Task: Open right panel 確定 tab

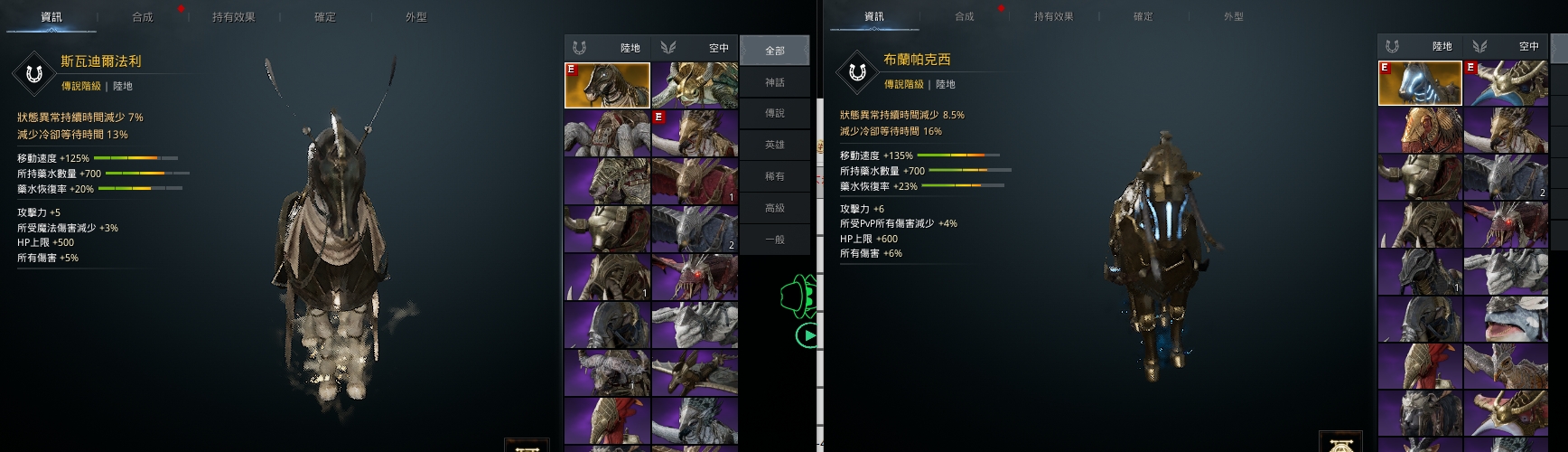Action: click(x=1143, y=16)
